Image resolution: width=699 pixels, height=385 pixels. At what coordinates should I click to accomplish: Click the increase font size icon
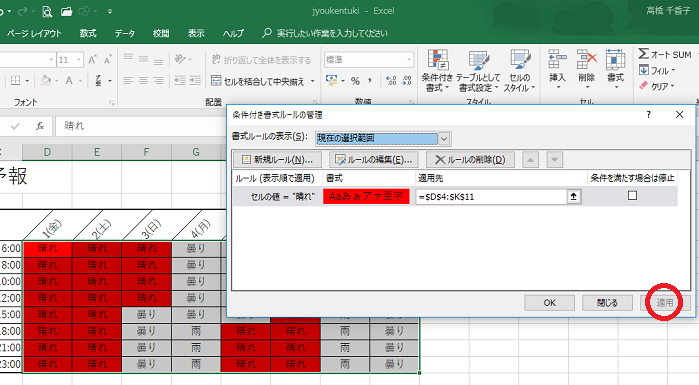tap(92, 60)
